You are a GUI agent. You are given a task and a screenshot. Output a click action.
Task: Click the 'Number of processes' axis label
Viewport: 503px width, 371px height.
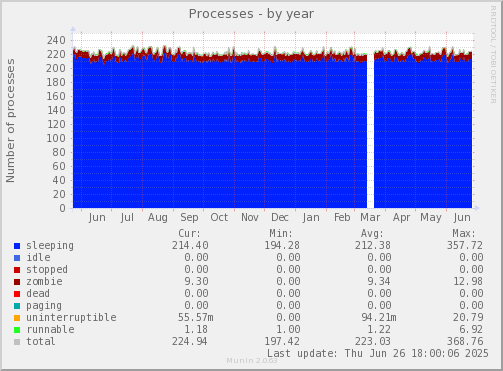click(x=10, y=121)
